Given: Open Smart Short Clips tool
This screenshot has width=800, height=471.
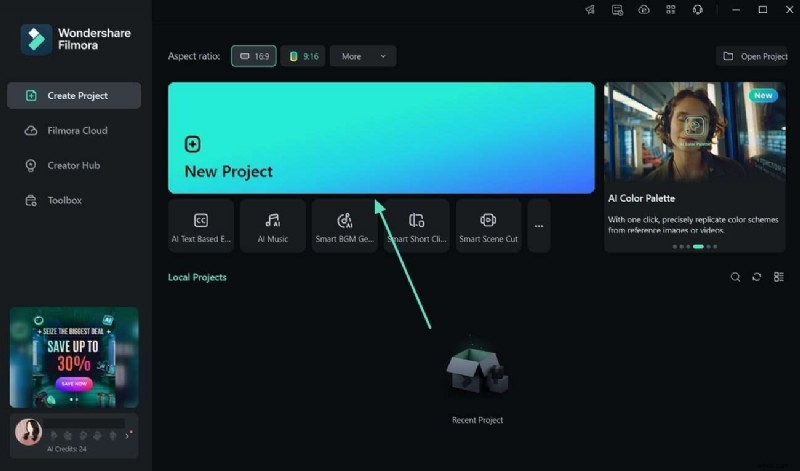Looking at the screenshot, I should coord(417,226).
